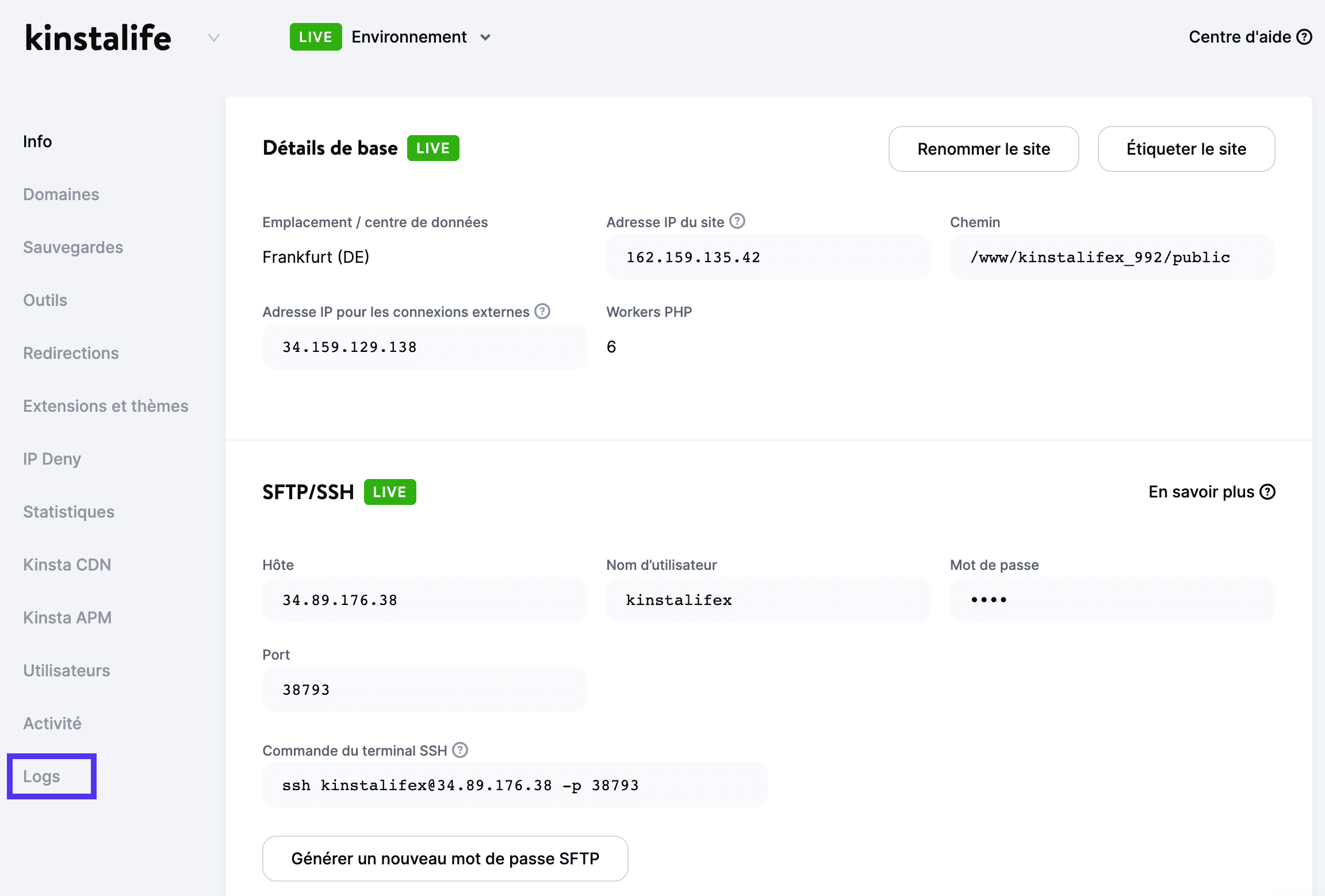The height and width of the screenshot is (896, 1325).
Task: Open Extensions et thèmes page
Action: (106, 406)
